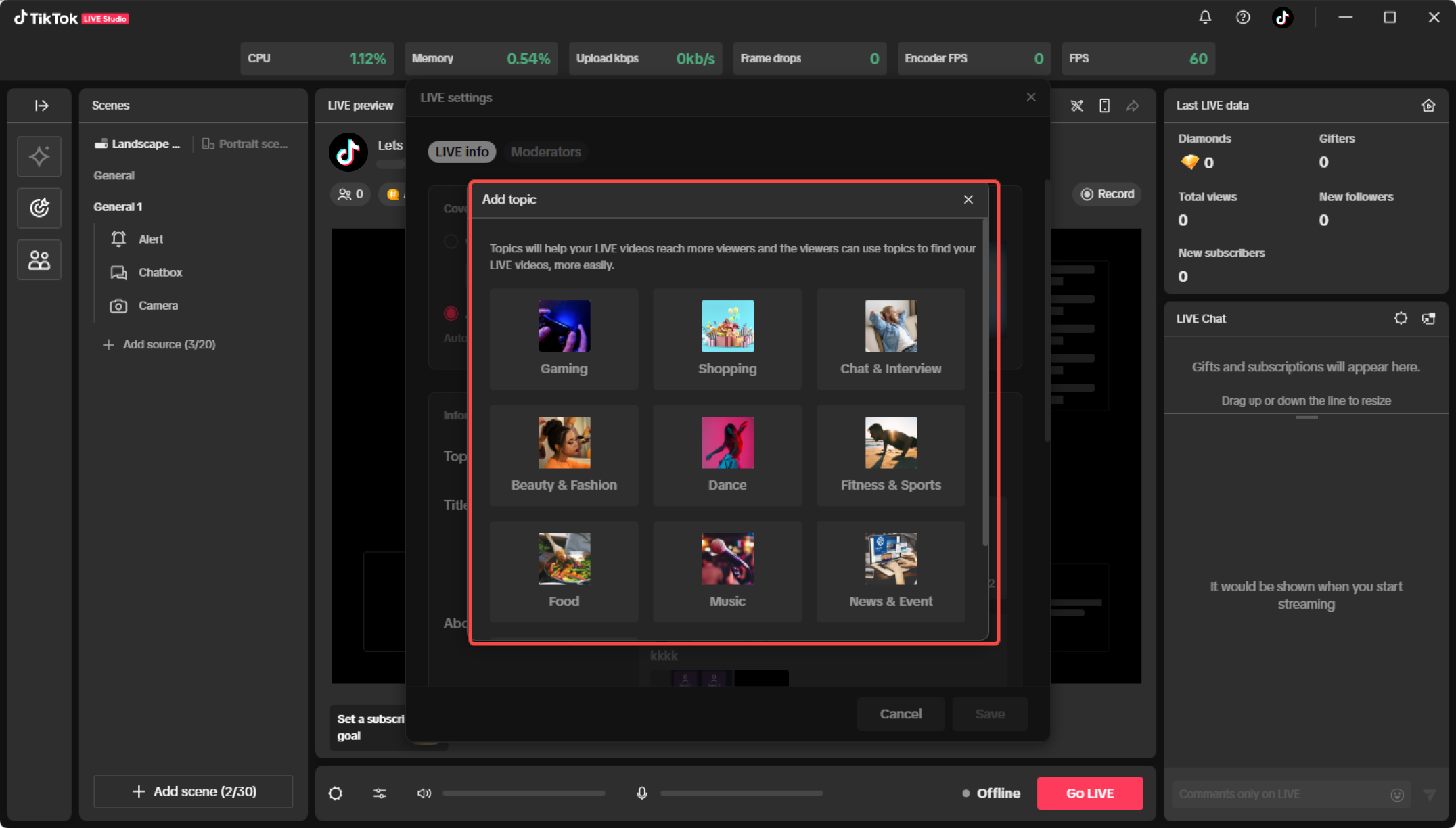
Task: Switch to the Moderators tab
Action: 546,152
